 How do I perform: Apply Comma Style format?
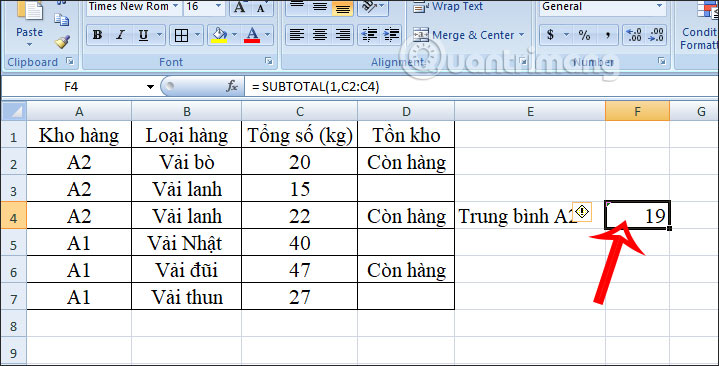608,35
